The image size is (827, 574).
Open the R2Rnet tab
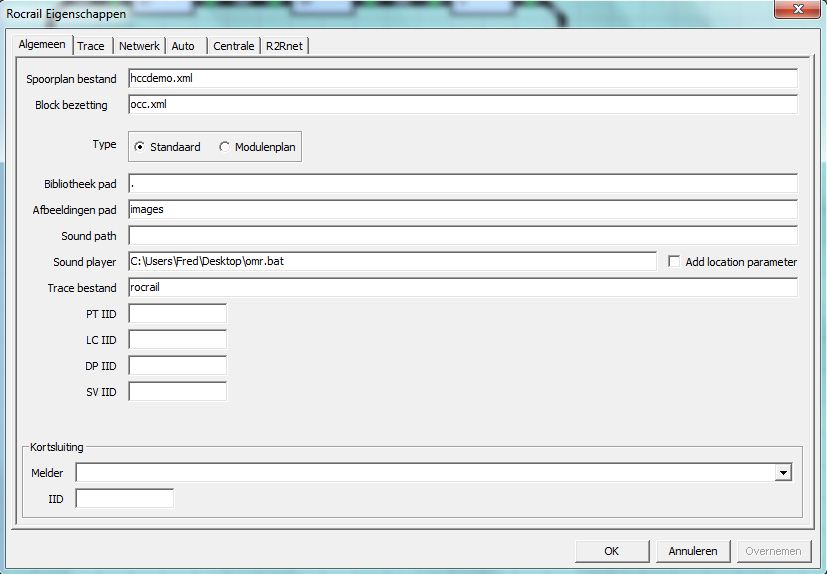[287, 46]
